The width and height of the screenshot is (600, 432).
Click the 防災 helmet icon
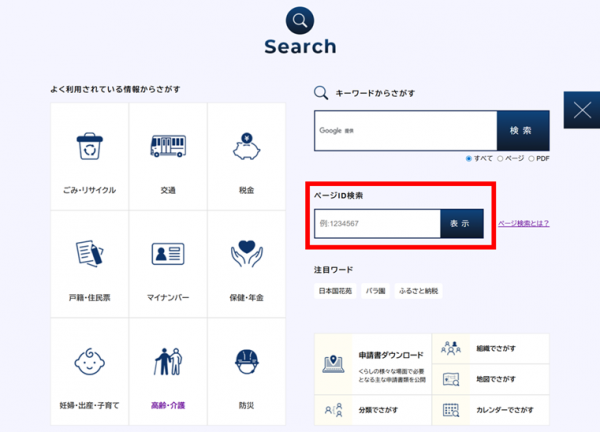click(246, 362)
